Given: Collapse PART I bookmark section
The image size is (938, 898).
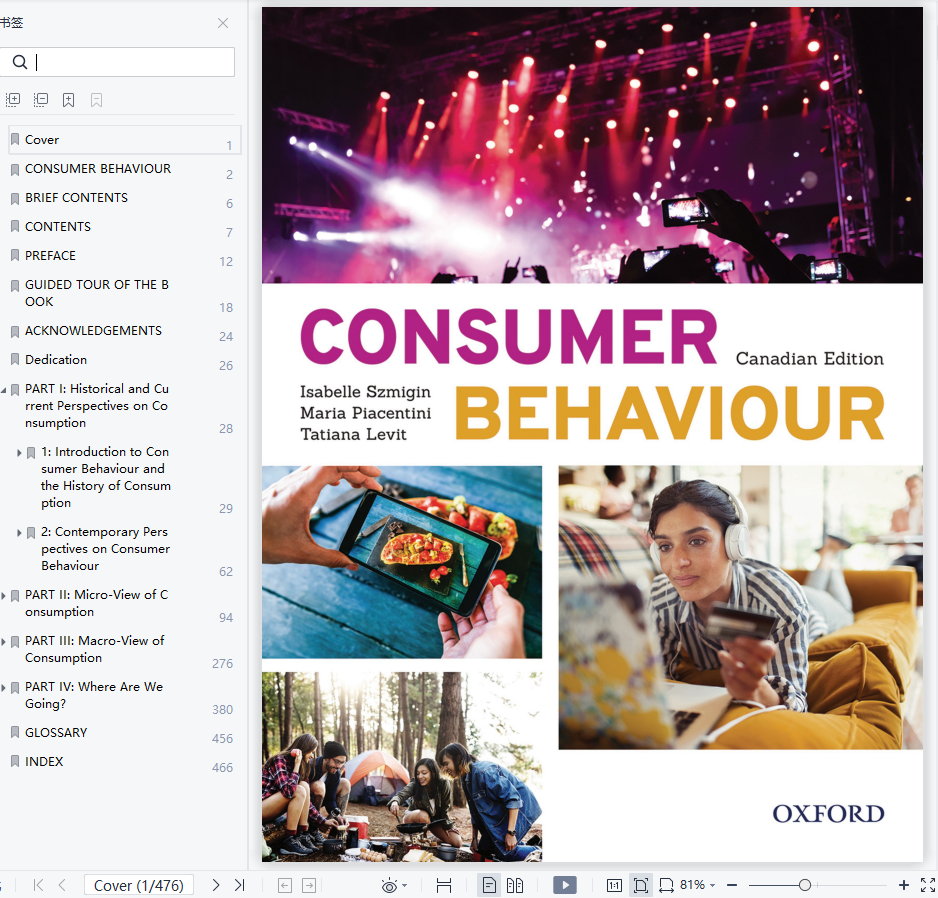Looking at the screenshot, I should coord(4,390).
